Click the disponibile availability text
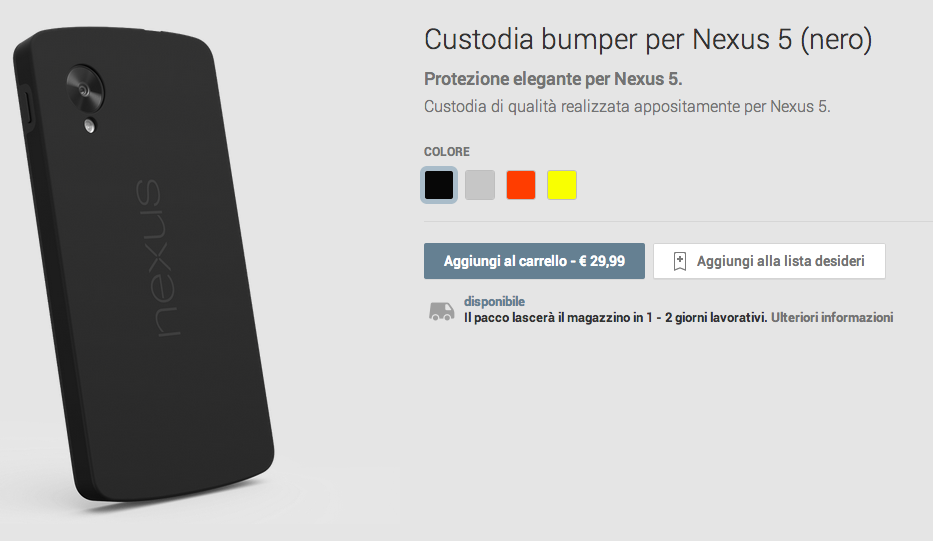 [494, 301]
